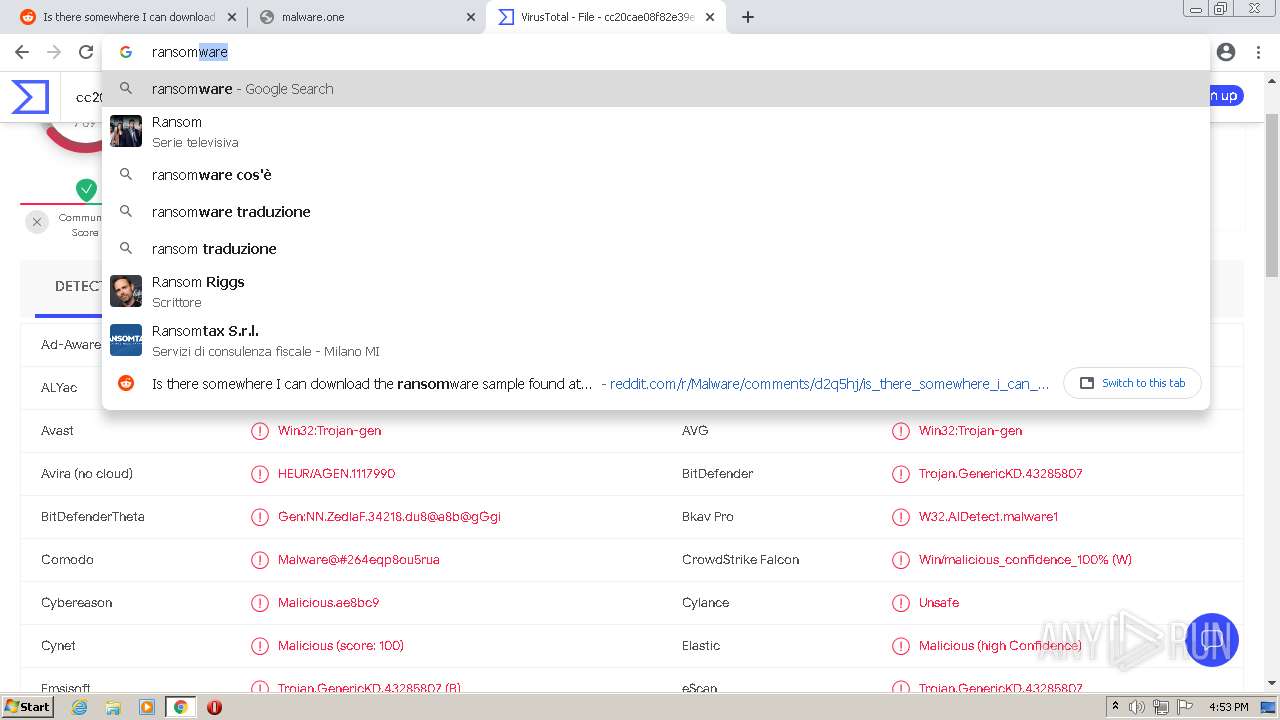Click Malicious.ae8bc9 detection text
Viewport: 1280px width, 720px height.
coord(328,603)
